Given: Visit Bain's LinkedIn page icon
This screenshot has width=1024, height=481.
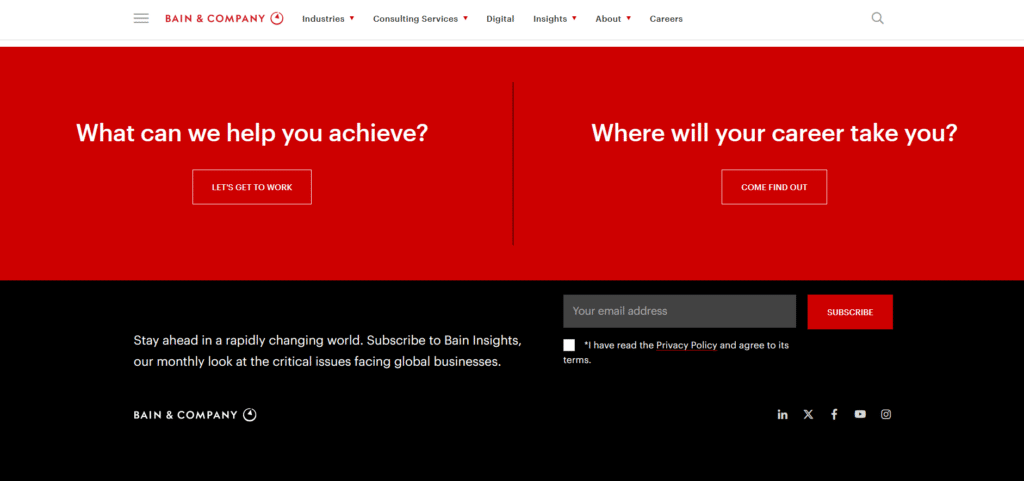Looking at the screenshot, I should [x=782, y=414].
